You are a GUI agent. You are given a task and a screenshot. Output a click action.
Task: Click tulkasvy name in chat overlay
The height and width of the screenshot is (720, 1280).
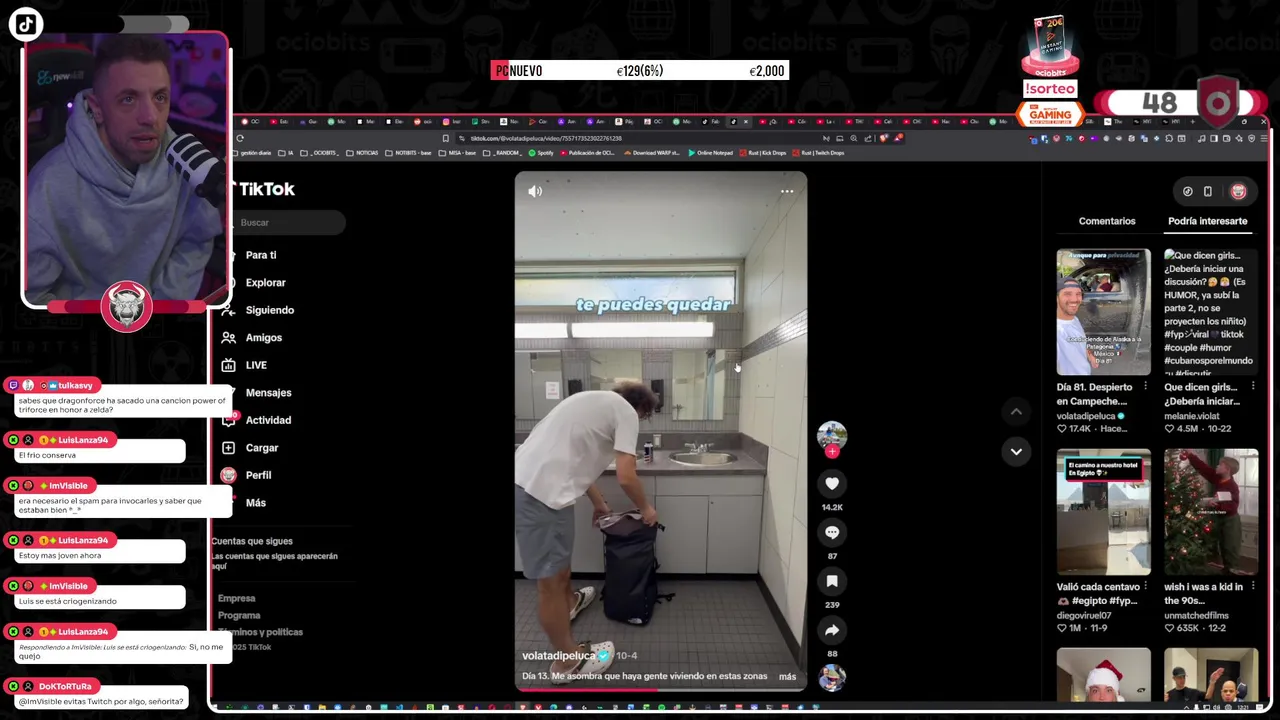coord(75,385)
